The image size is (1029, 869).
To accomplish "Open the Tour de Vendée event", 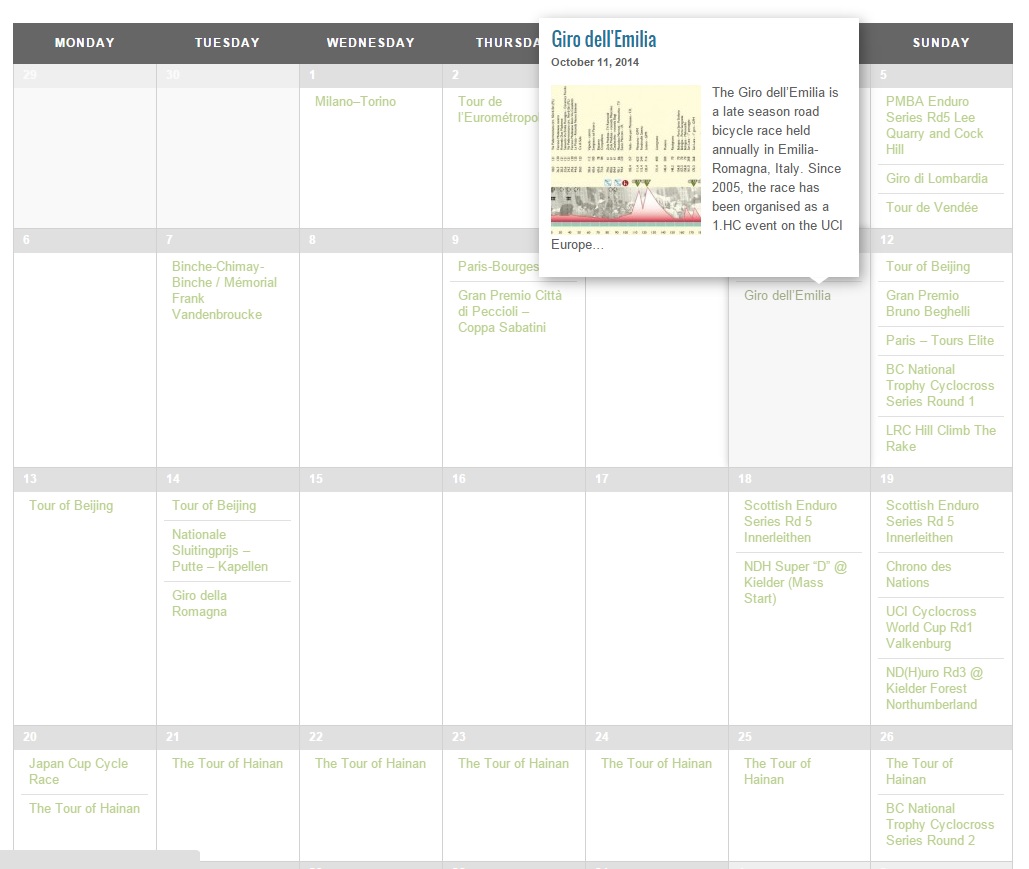I will point(931,208).
